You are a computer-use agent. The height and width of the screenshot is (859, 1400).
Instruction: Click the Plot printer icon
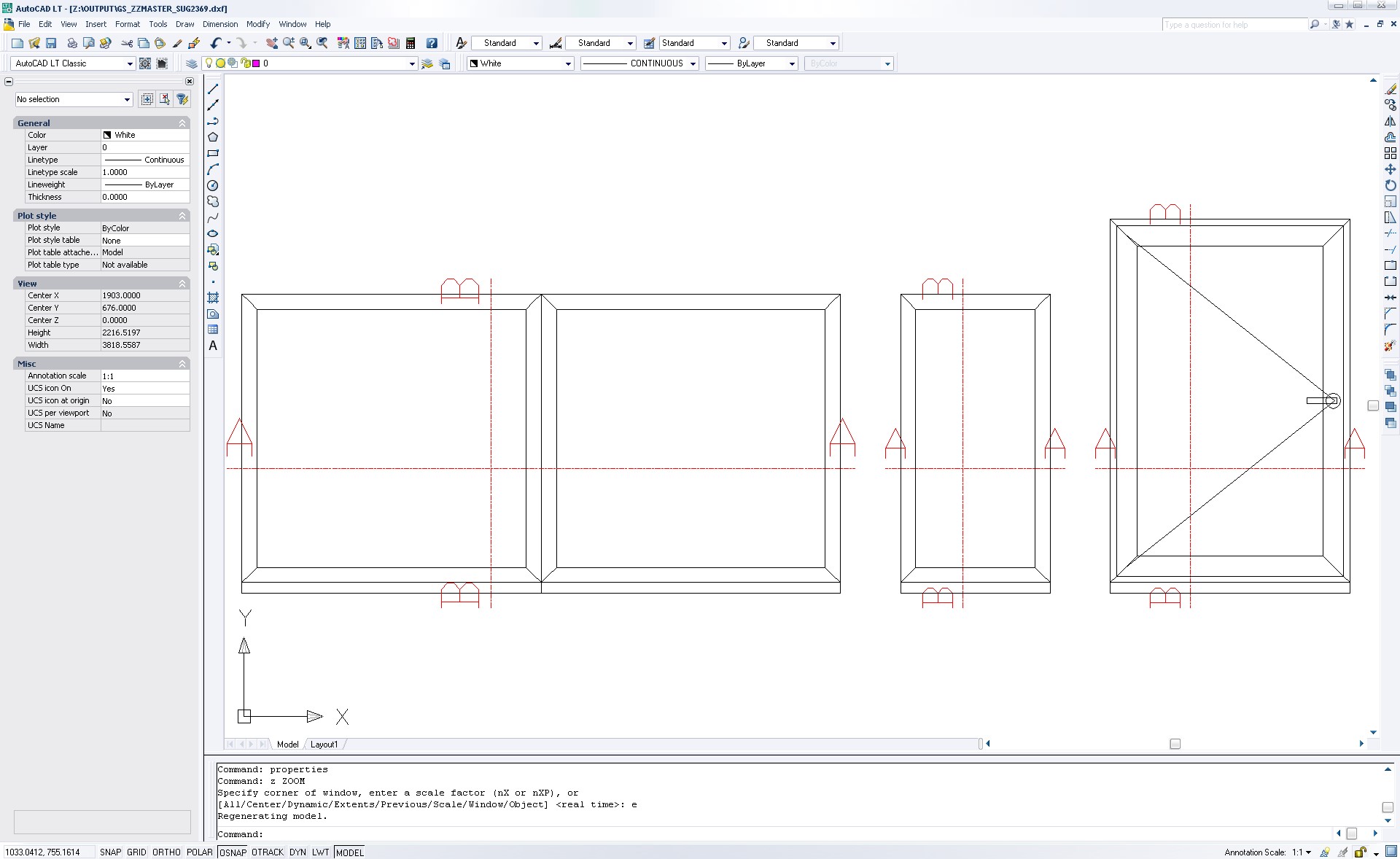click(x=72, y=43)
